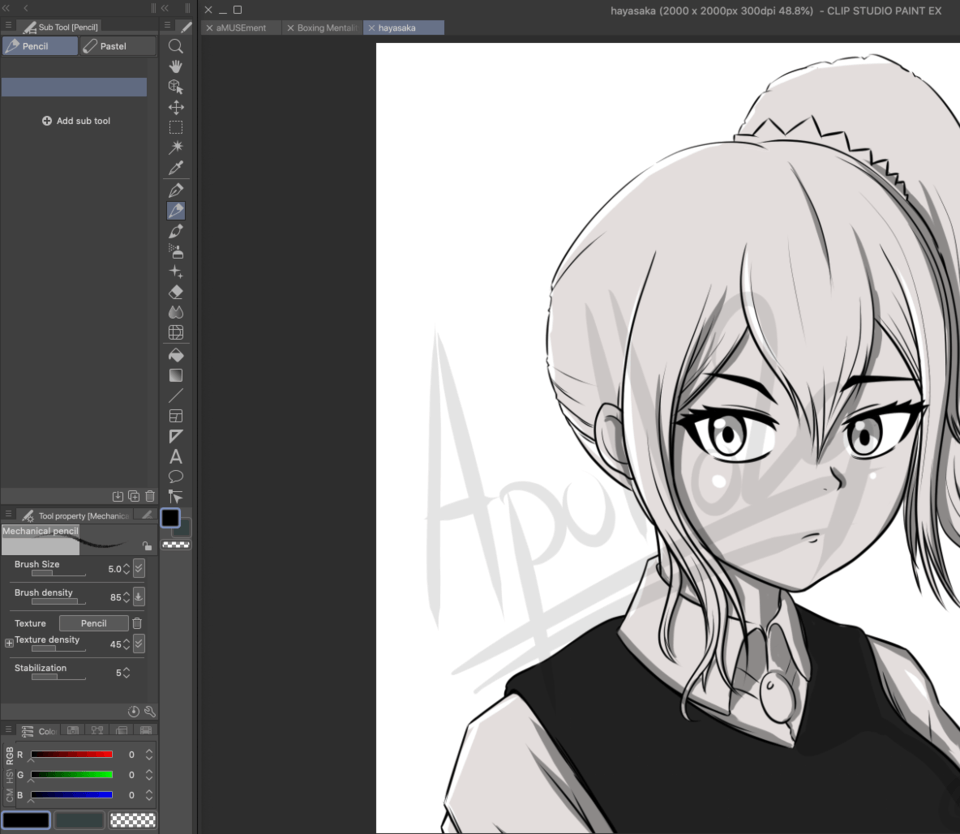
Task: Open the Pencil texture selector button
Action: coord(94,623)
